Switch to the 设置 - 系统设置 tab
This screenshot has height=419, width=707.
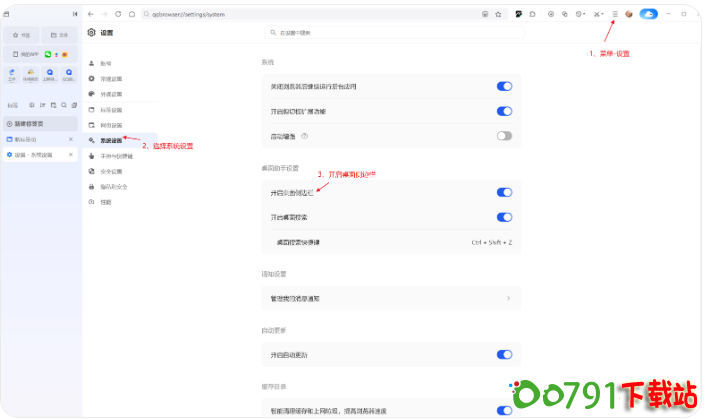(x=35, y=155)
